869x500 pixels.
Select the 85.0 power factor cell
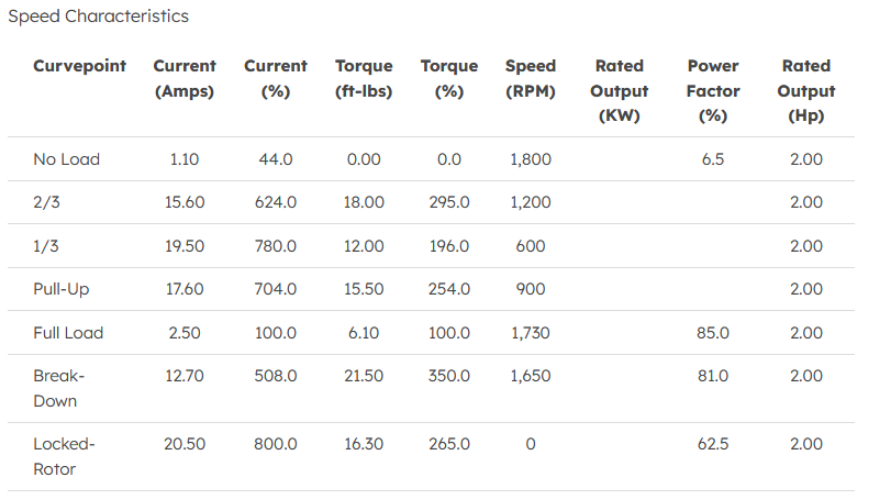coord(713,333)
